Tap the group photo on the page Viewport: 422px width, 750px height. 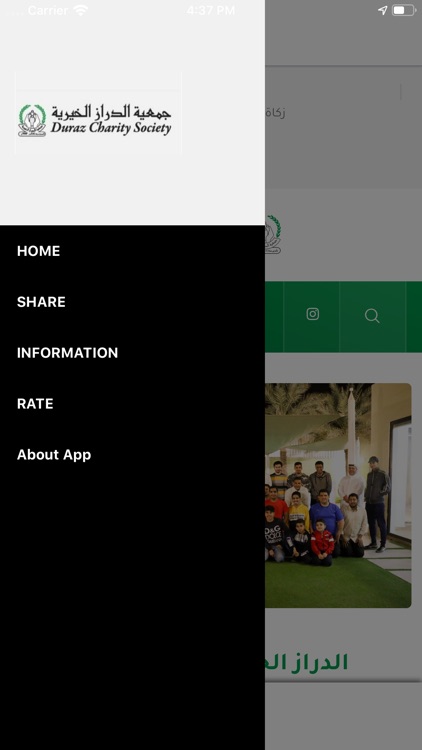[338, 495]
